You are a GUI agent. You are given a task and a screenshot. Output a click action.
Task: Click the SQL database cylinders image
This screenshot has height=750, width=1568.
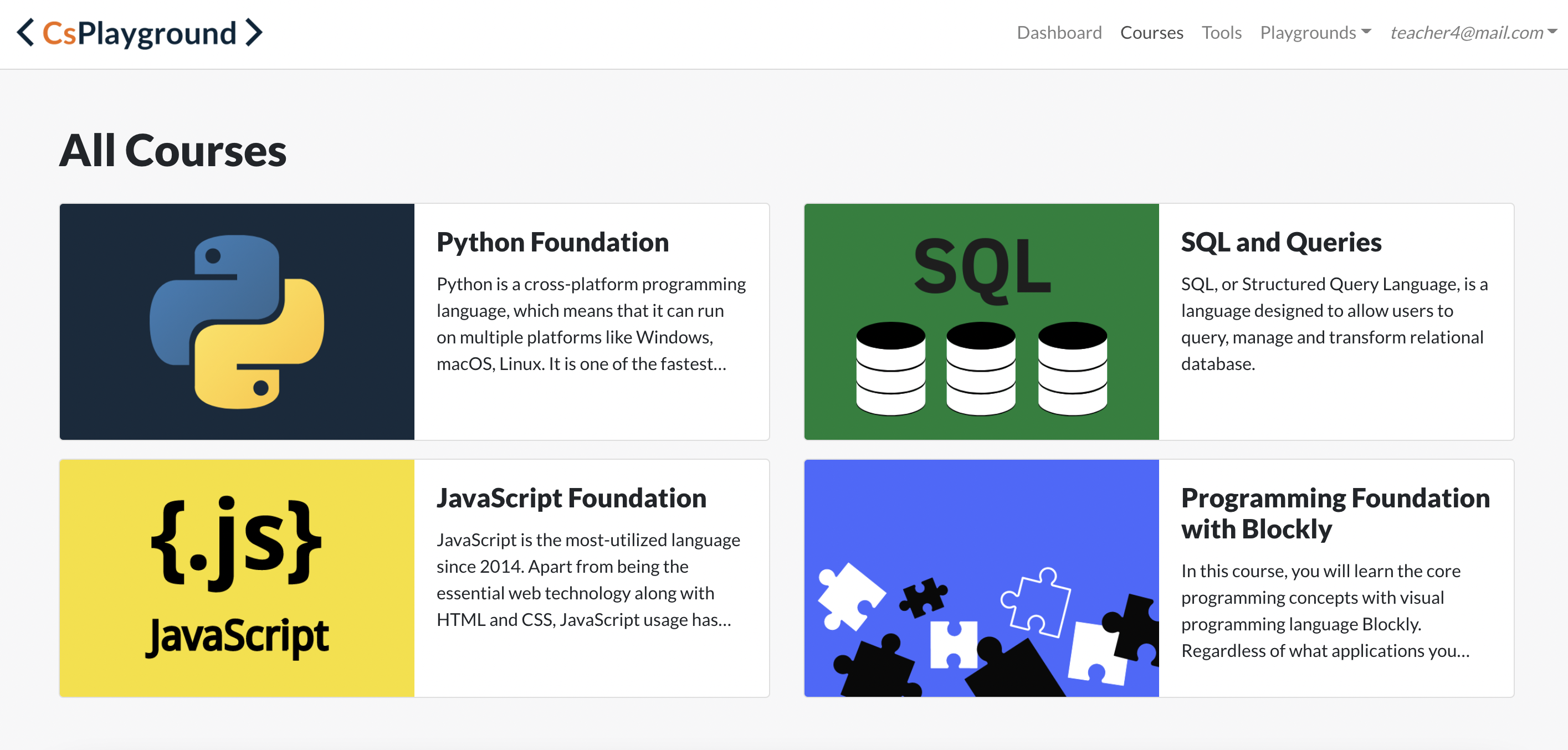[x=981, y=368]
